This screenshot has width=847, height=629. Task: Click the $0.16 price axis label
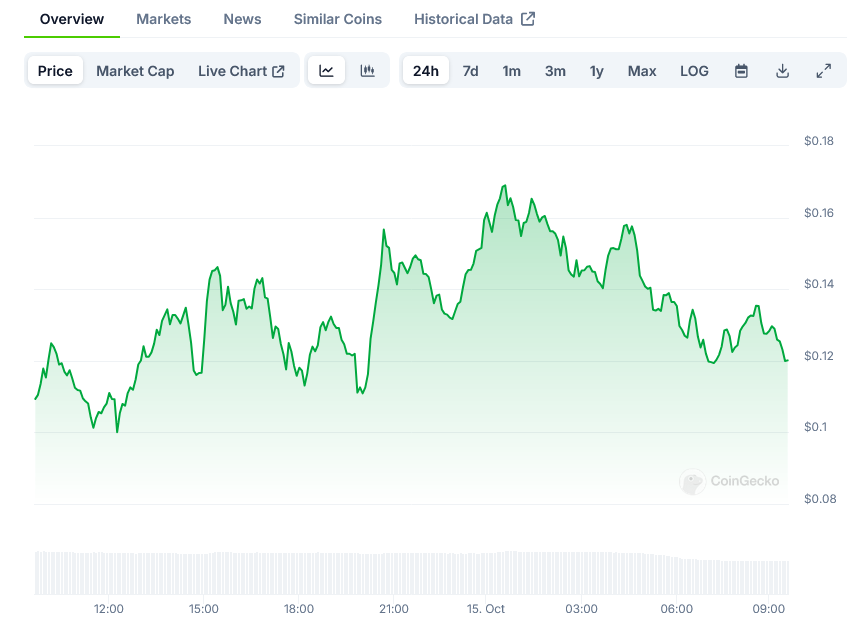[819, 213]
